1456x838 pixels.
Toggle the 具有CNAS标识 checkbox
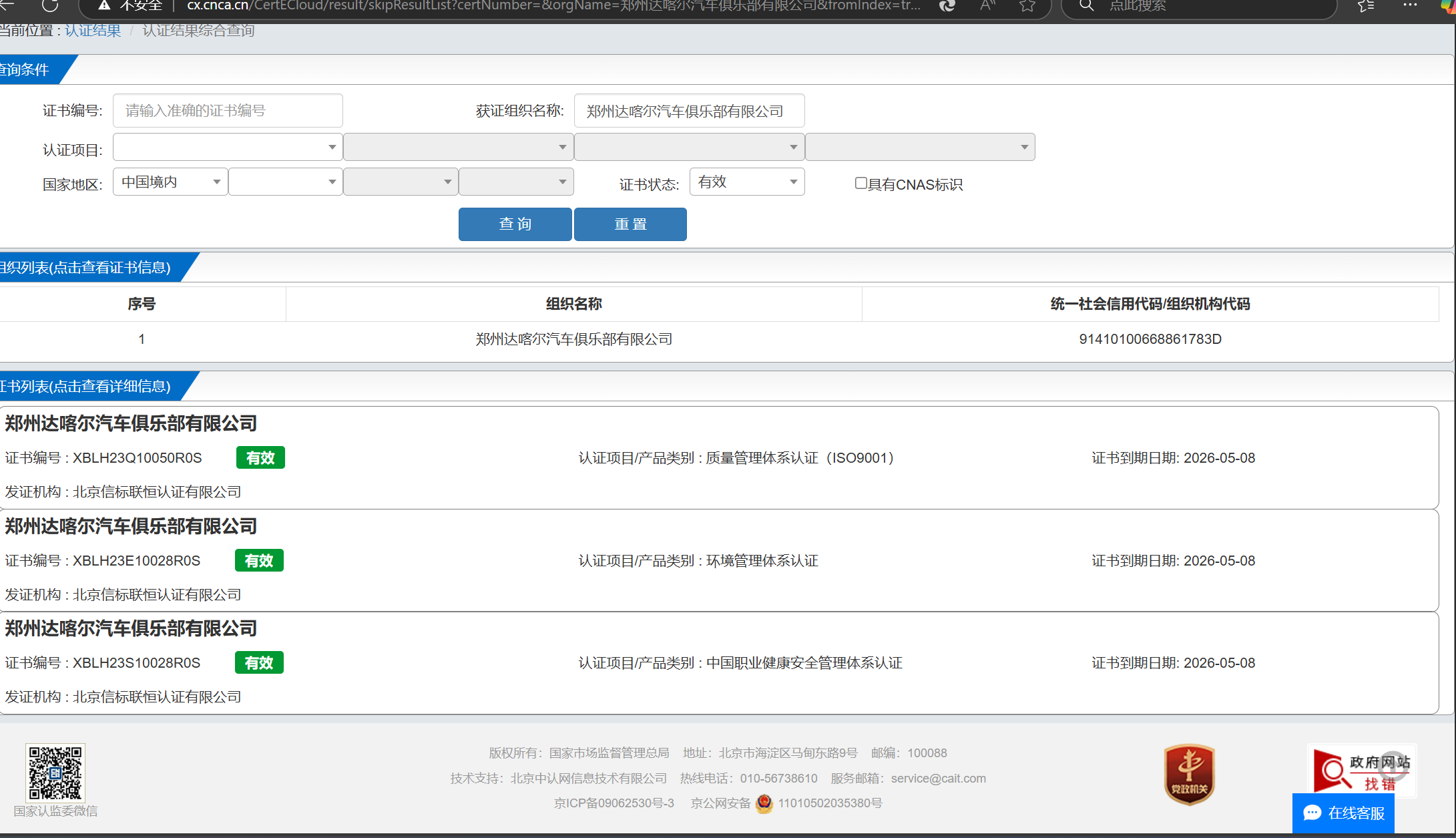coord(861,183)
